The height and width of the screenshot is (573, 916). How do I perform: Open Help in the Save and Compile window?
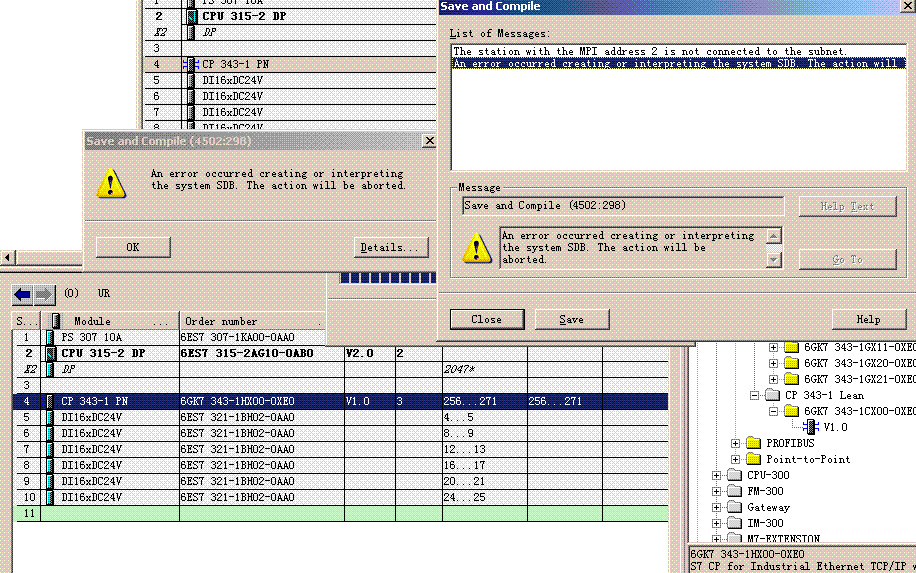click(x=869, y=320)
